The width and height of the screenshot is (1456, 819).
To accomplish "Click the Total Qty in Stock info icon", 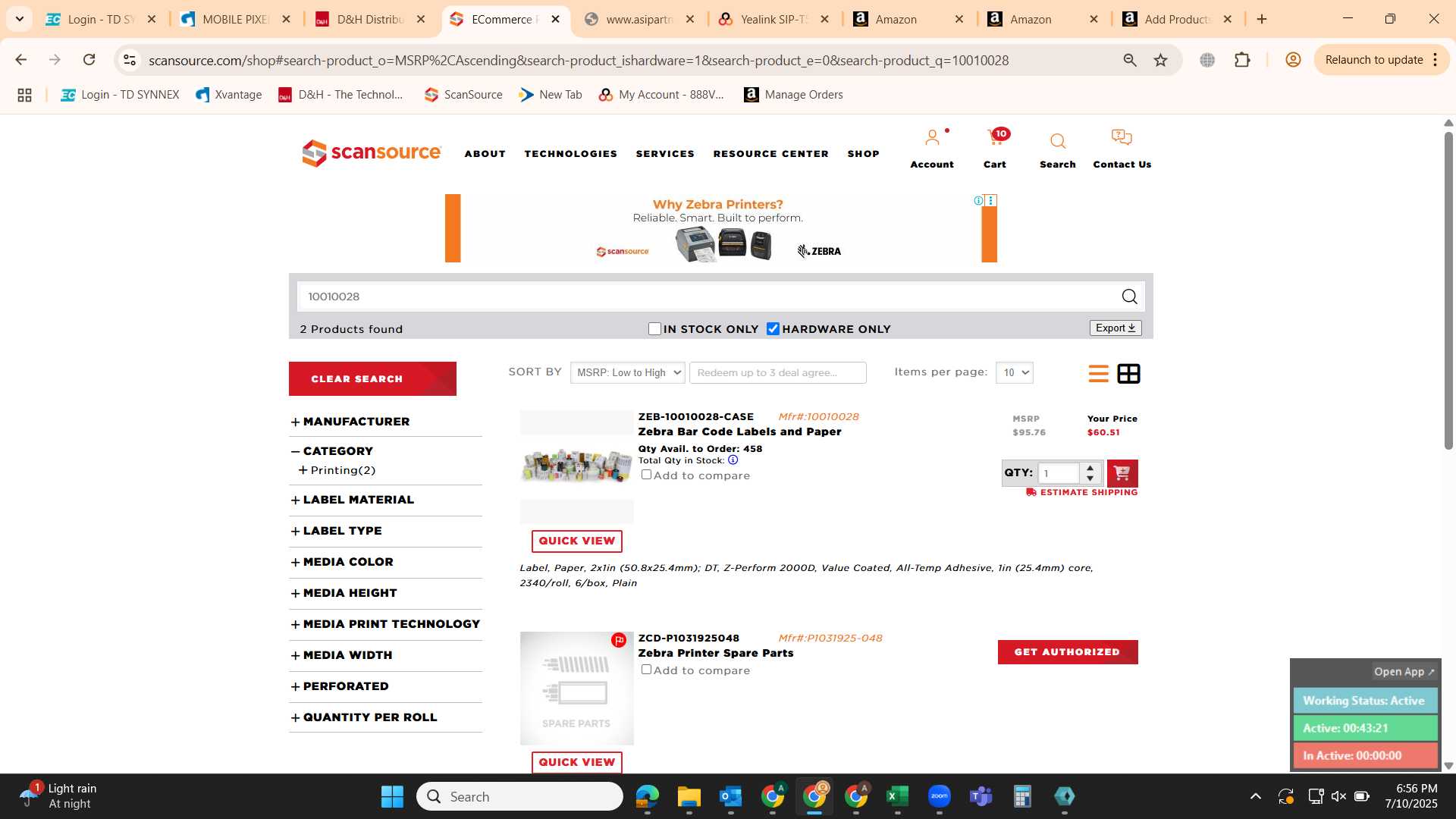I will [x=733, y=460].
